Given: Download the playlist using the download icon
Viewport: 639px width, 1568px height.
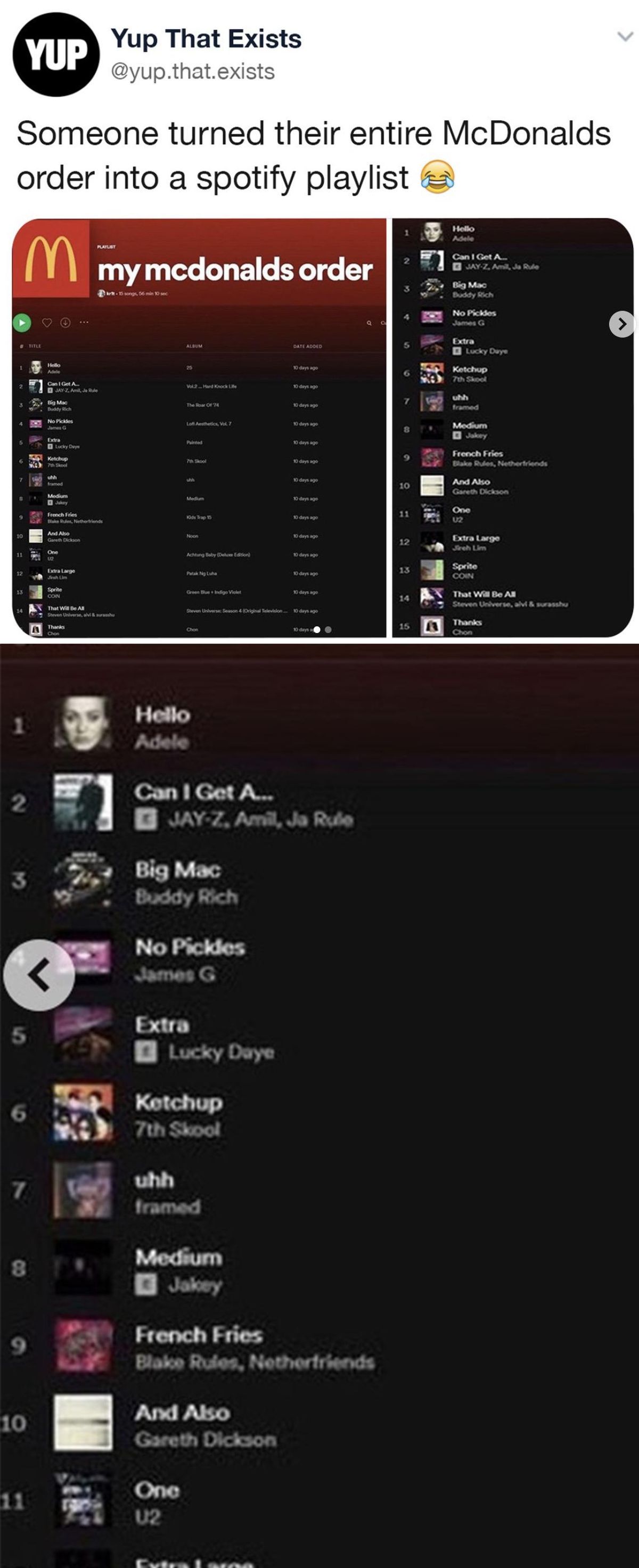Looking at the screenshot, I should click(x=64, y=322).
